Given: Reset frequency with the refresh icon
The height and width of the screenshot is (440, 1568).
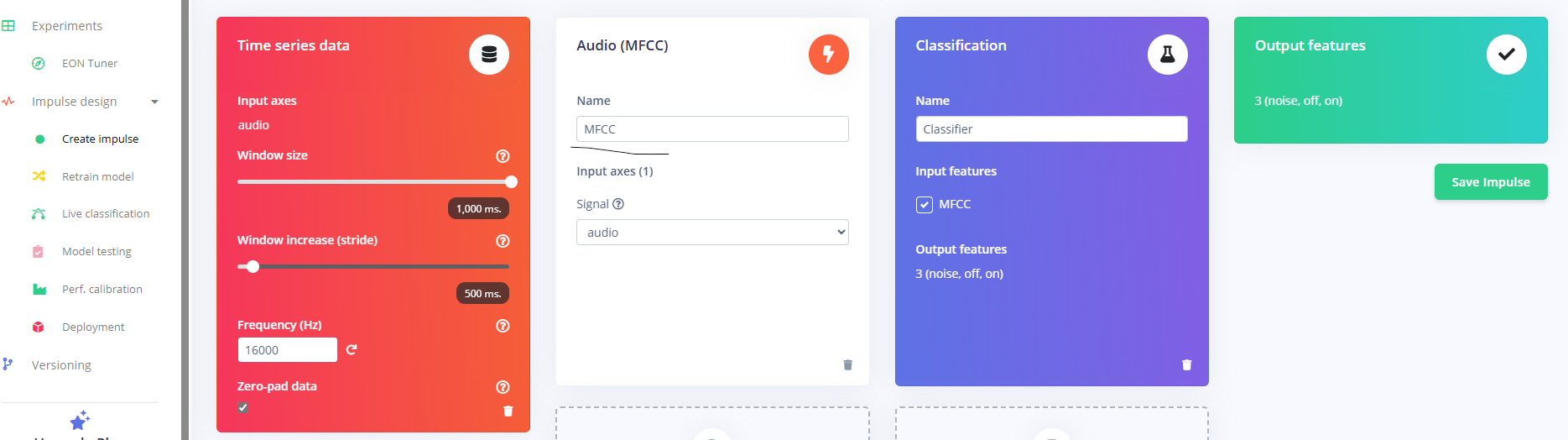Looking at the screenshot, I should click(352, 349).
